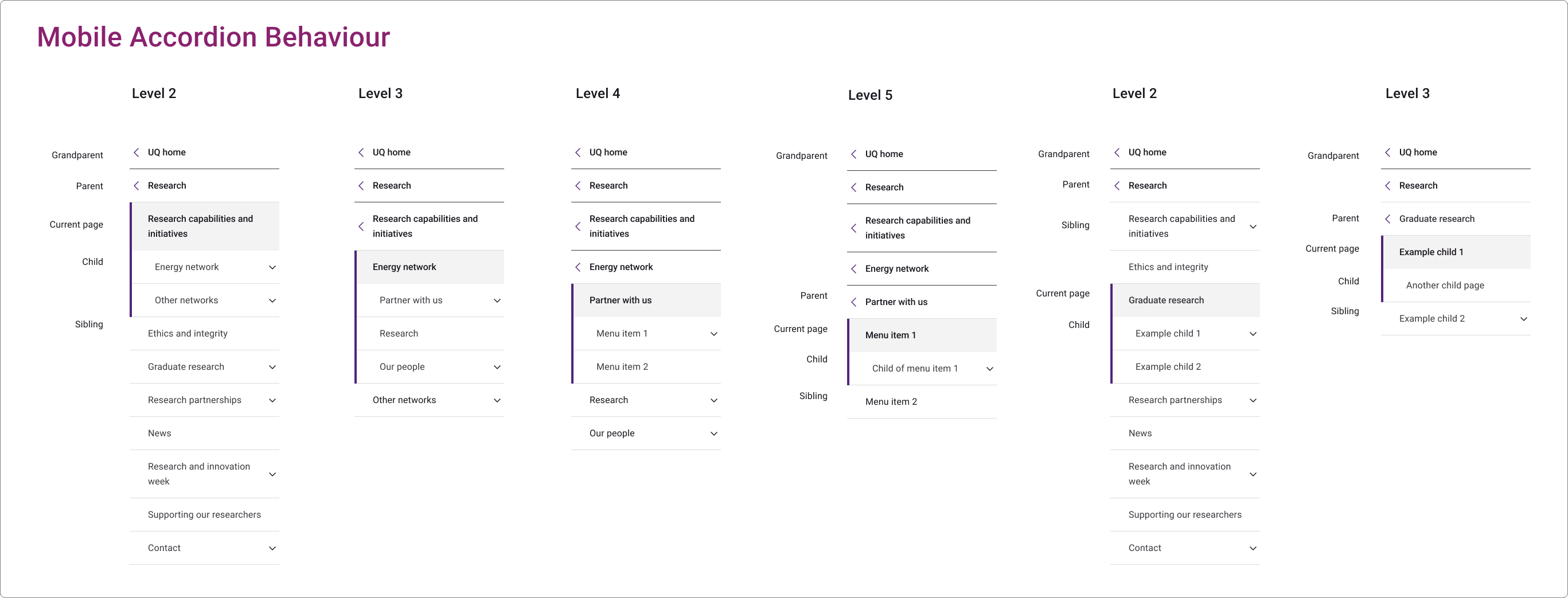Expand Child of menu item 1 chevron
Viewport: 1568px width, 598px height.
(x=990, y=369)
